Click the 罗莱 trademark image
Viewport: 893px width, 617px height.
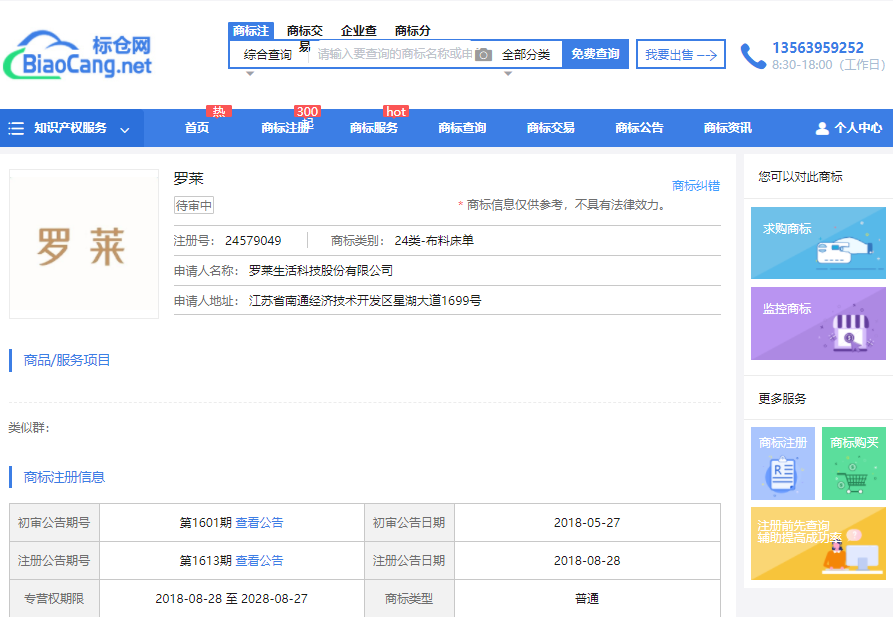click(x=84, y=244)
